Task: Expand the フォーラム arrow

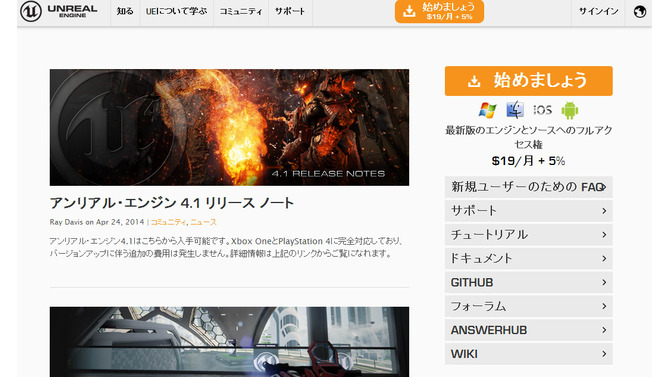Action: [x=604, y=306]
